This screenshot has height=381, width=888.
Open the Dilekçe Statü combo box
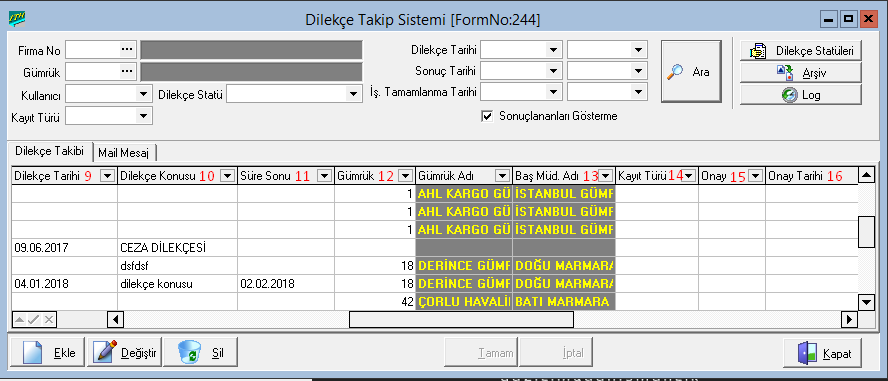[x=354, y=93]
